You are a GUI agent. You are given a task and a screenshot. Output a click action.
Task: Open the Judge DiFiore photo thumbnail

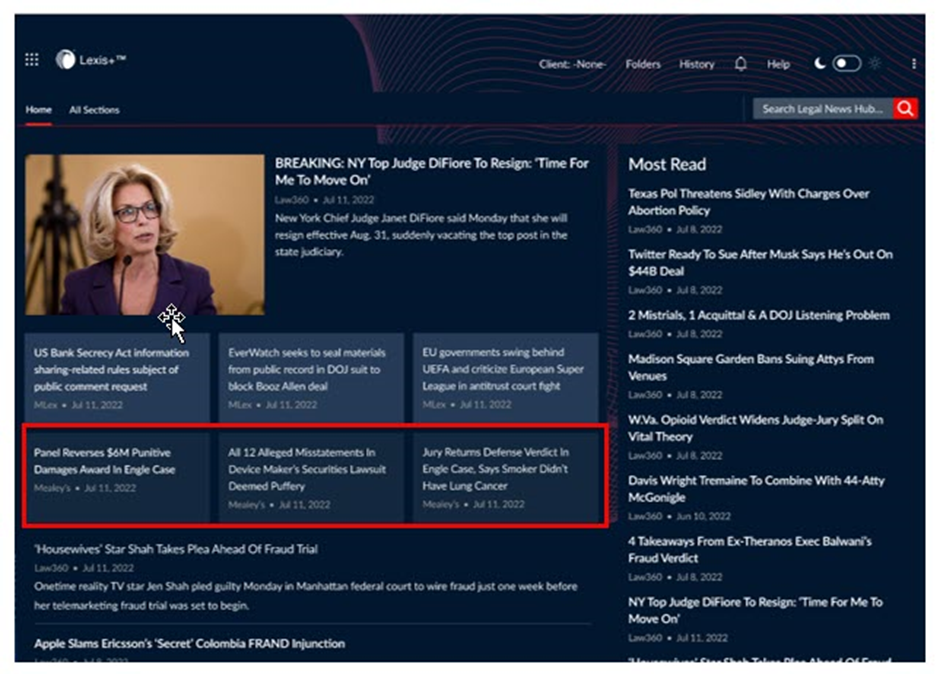[x=144, y=234]
